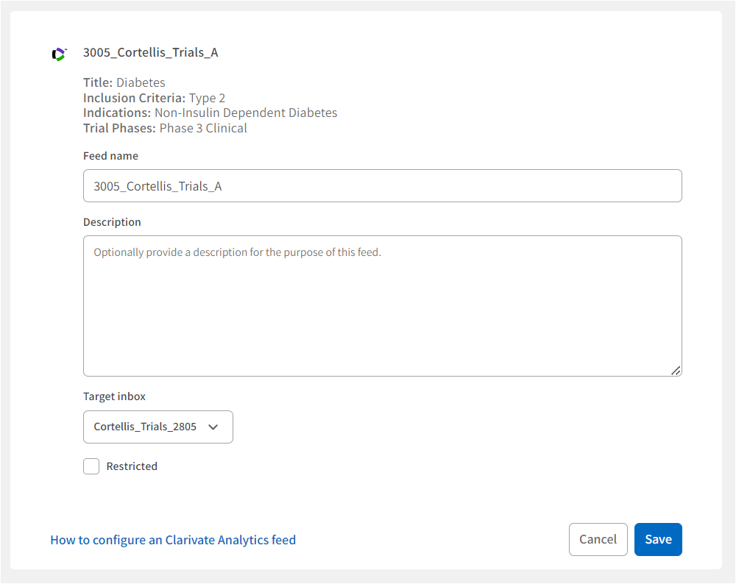The image size is (736, 584).
Task: Click the Non-Insulin Dependent Diabetes indication text
Action: 245,113
